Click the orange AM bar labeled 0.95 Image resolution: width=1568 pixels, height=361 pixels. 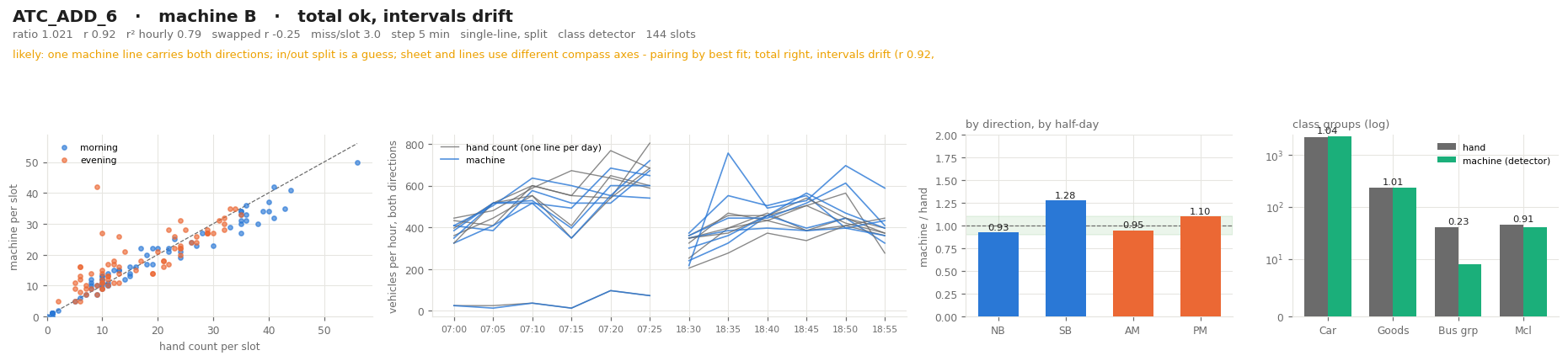click(x=1132, y=273)
